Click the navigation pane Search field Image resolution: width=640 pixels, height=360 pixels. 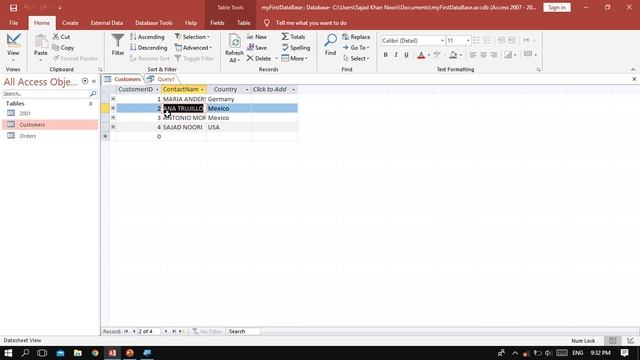pos(46,94)
